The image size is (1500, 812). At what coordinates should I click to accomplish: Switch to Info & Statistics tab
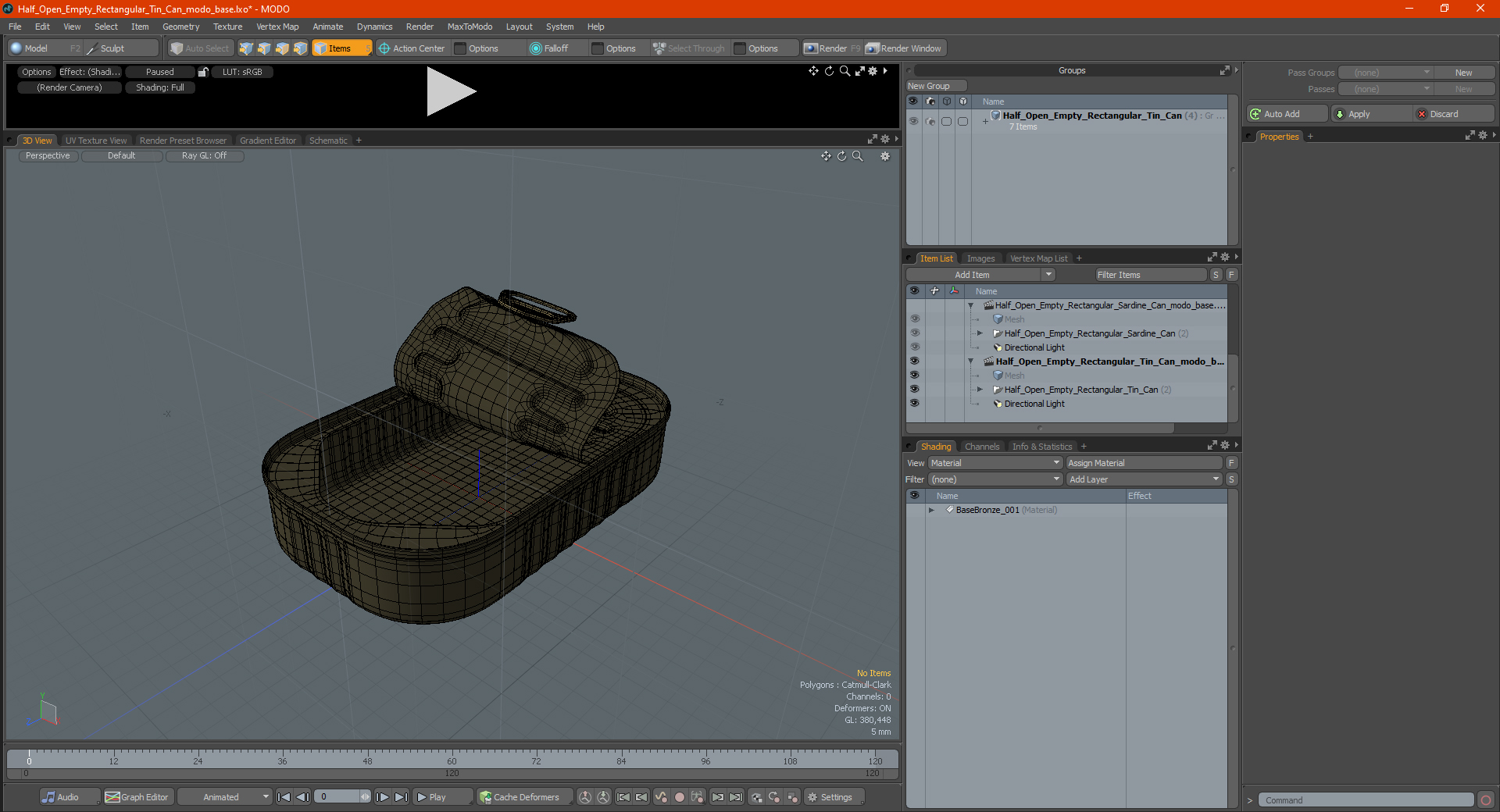[1042, 447]
